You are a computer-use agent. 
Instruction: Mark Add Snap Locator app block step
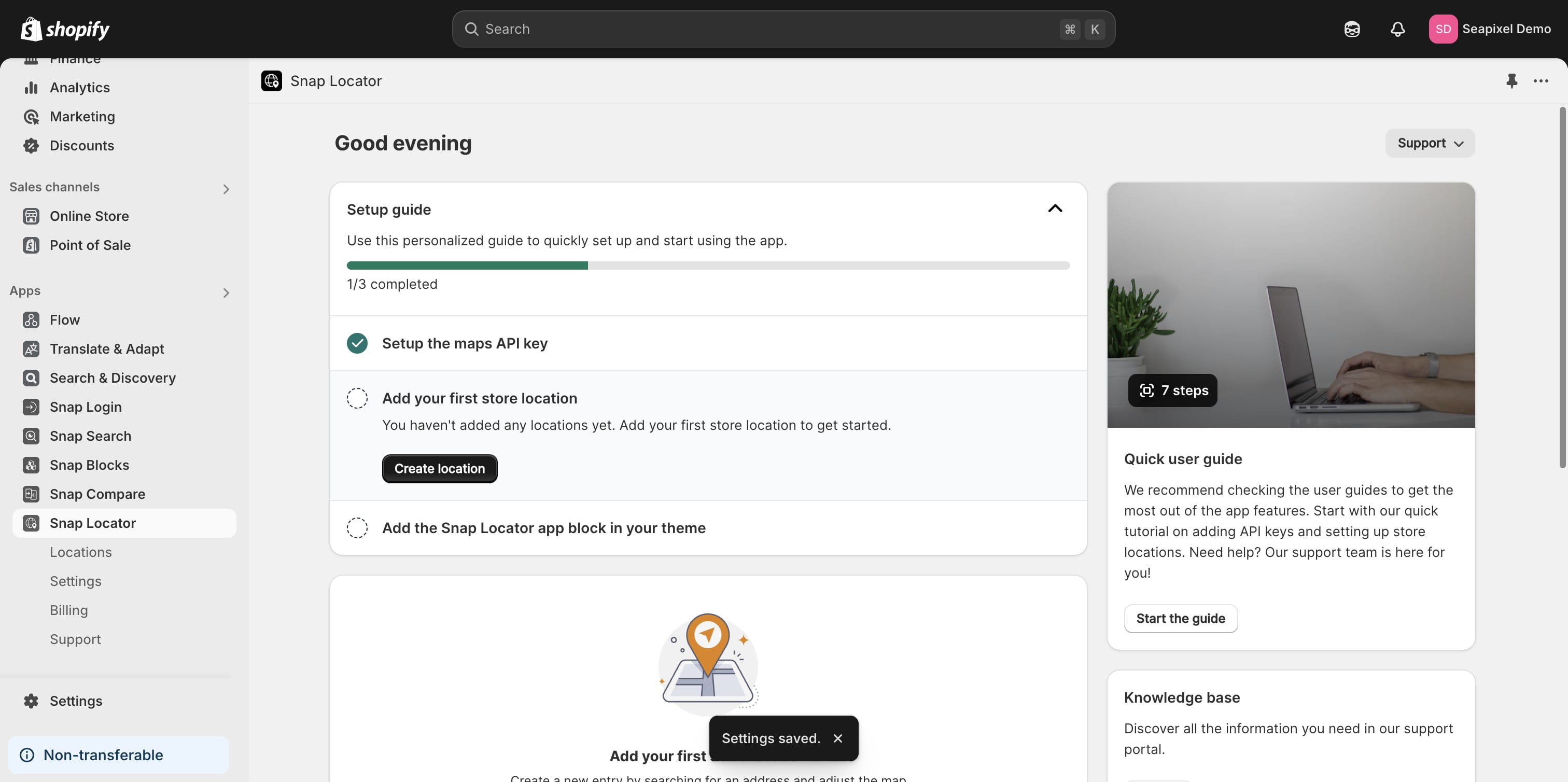(357, 527)
